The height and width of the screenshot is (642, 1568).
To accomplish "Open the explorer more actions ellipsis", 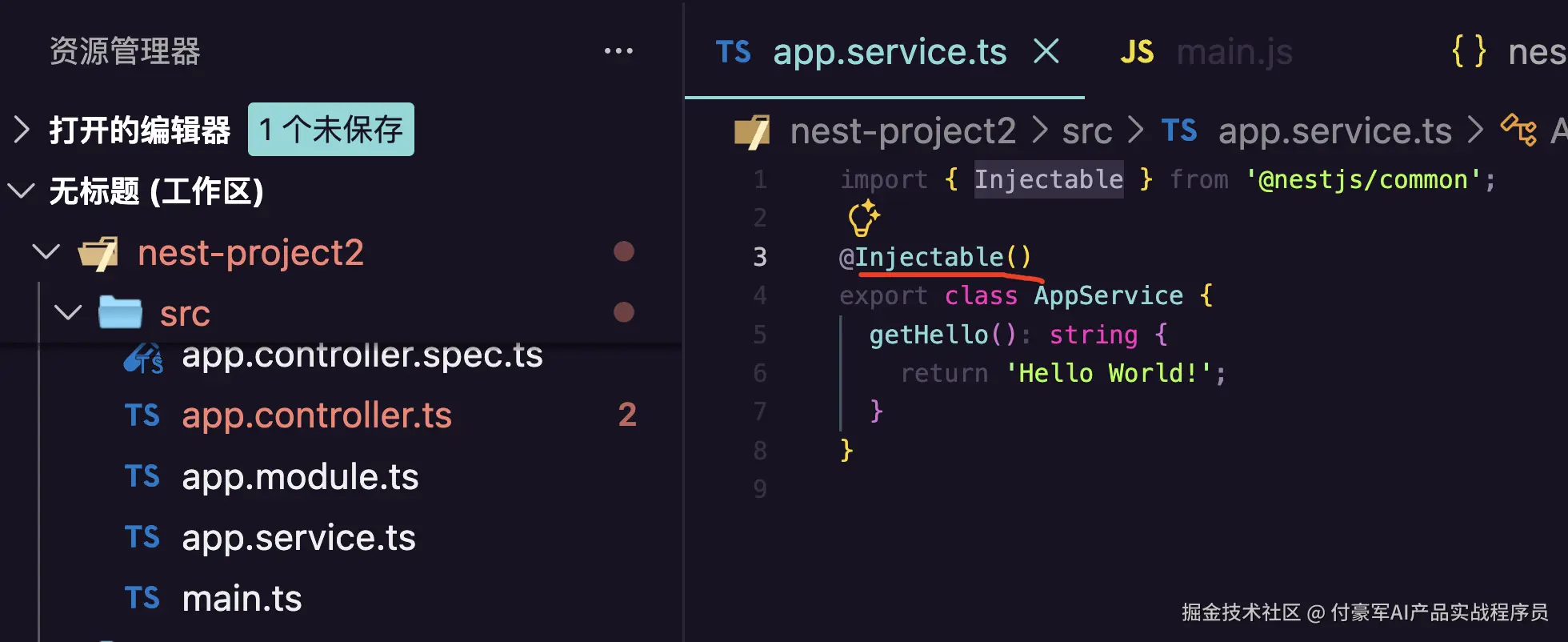I will [x=618, y=51].
